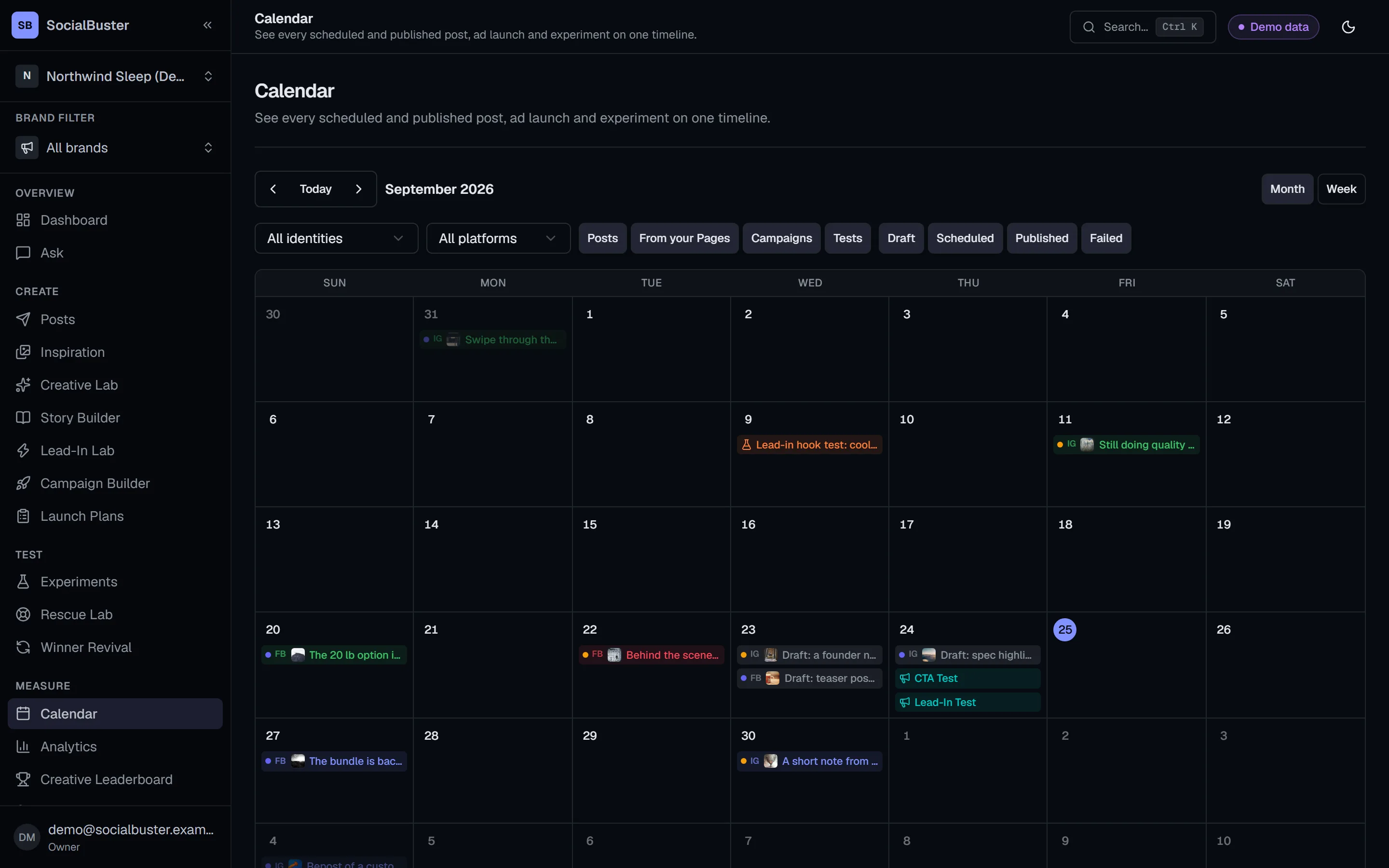This screenshot has height=868, width=1389.
Task: Click the Ctrl K shortcut badge
Action: click(1179, 27)
